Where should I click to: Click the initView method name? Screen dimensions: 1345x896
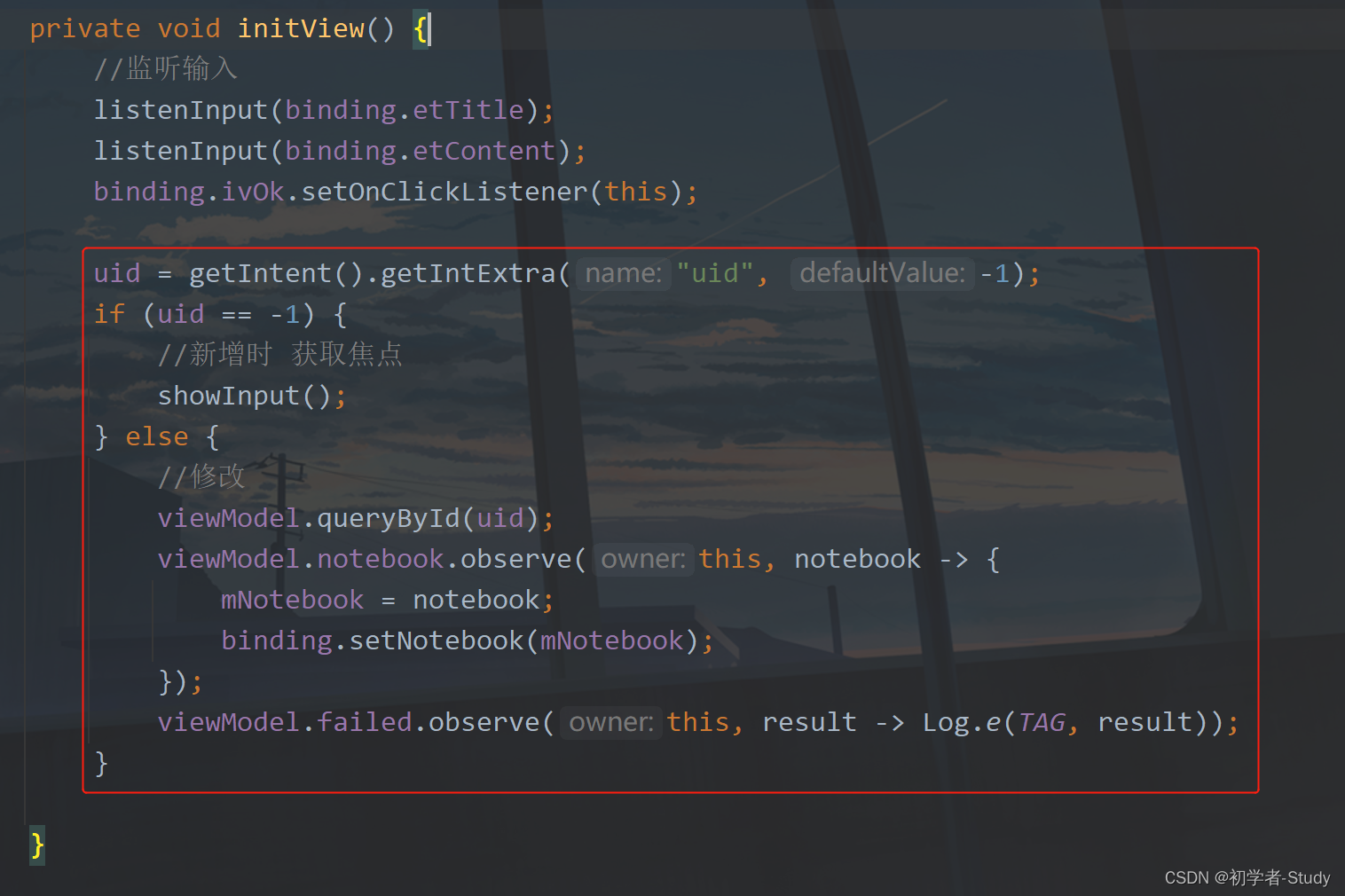point(301,28)
